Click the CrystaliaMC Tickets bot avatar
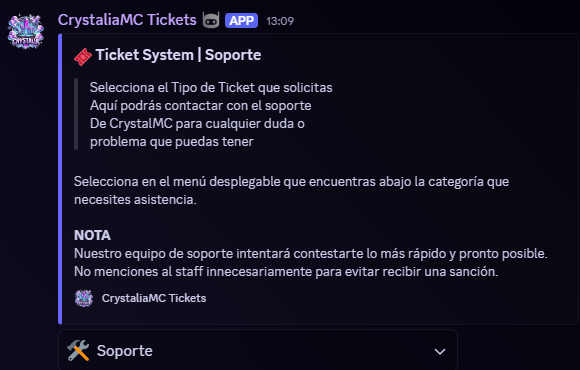The image size is (580, 370). [x=26, y=31]
